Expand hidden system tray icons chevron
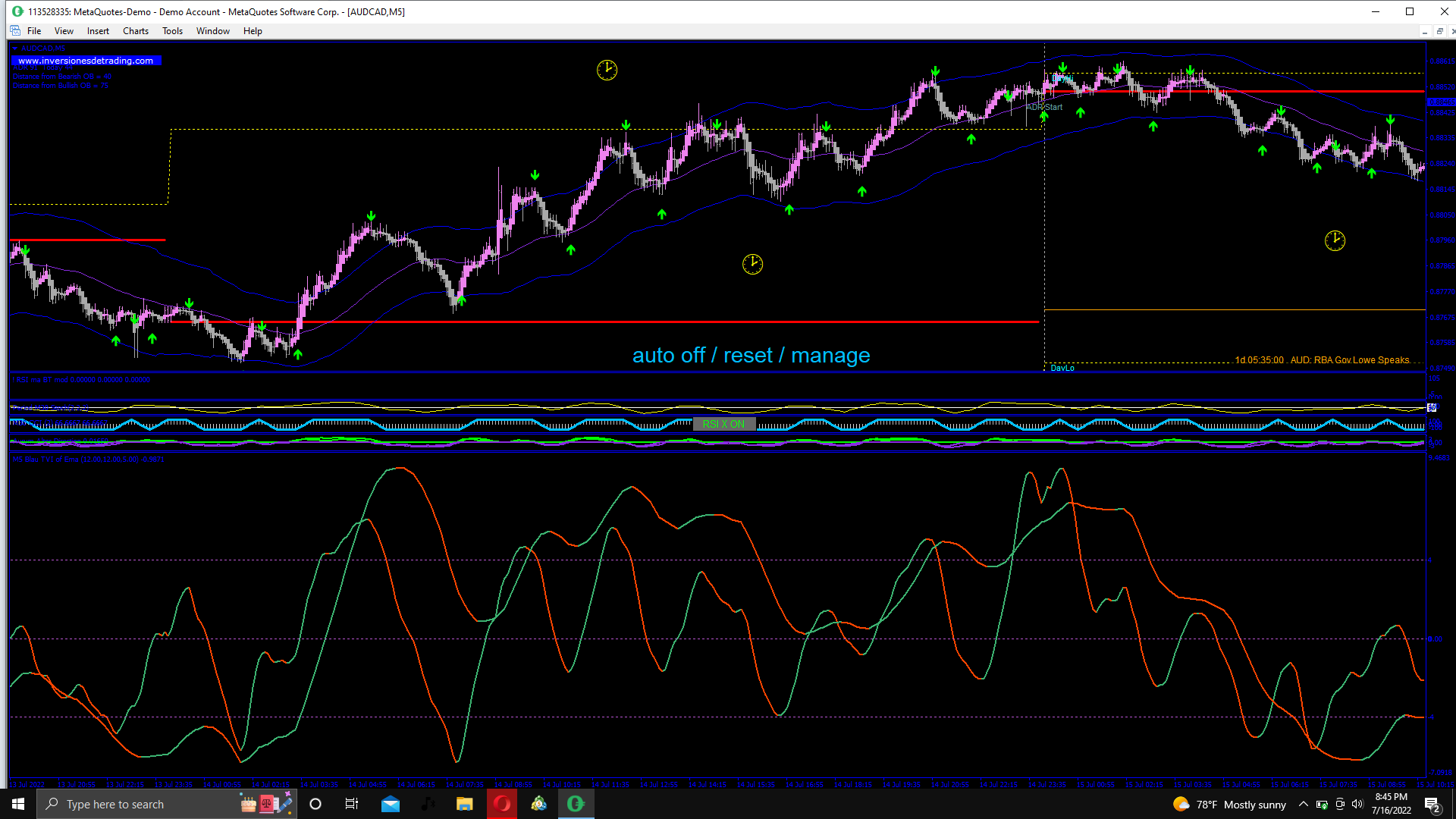Image resolution: width=1456 pixels, height=819 pixels. (1303, 804)
